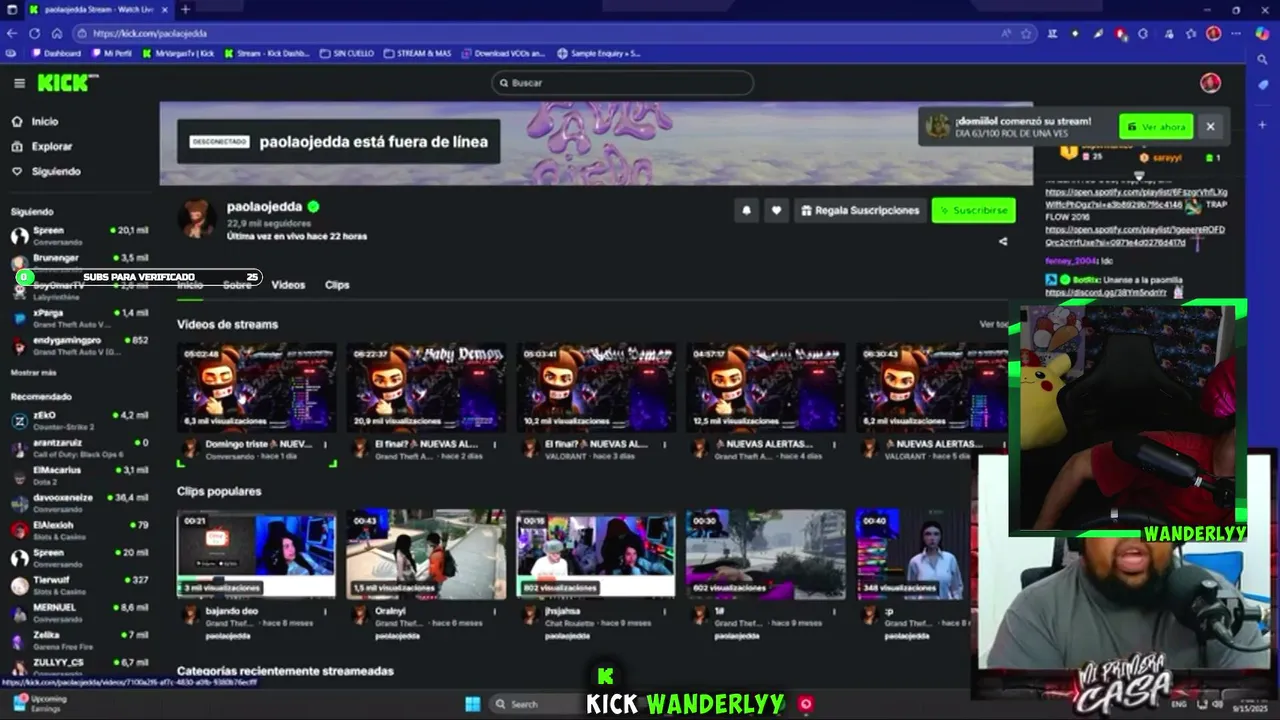Open recommended channel Tierwulf
The height and width of the screenshot is (720, 1280).
click(80, 585)
